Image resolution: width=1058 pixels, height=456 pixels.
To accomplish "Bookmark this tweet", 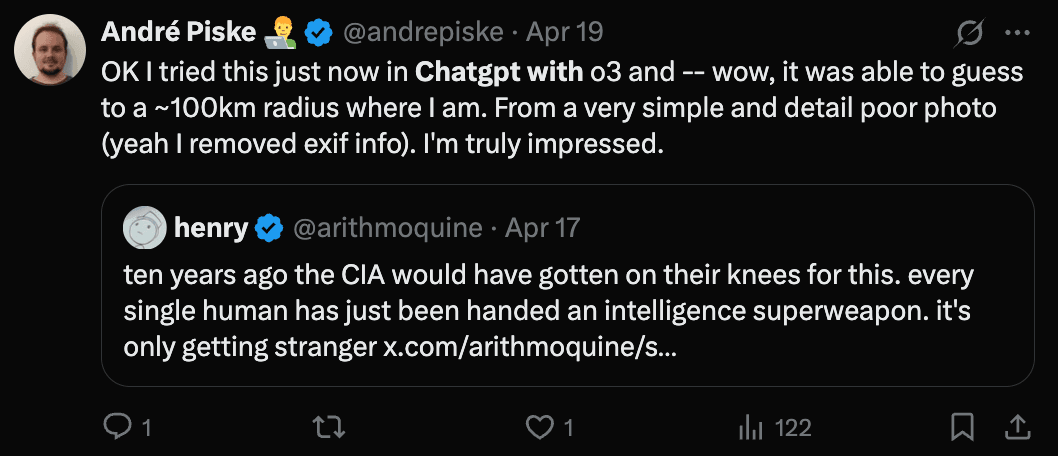I will point(963,428).
